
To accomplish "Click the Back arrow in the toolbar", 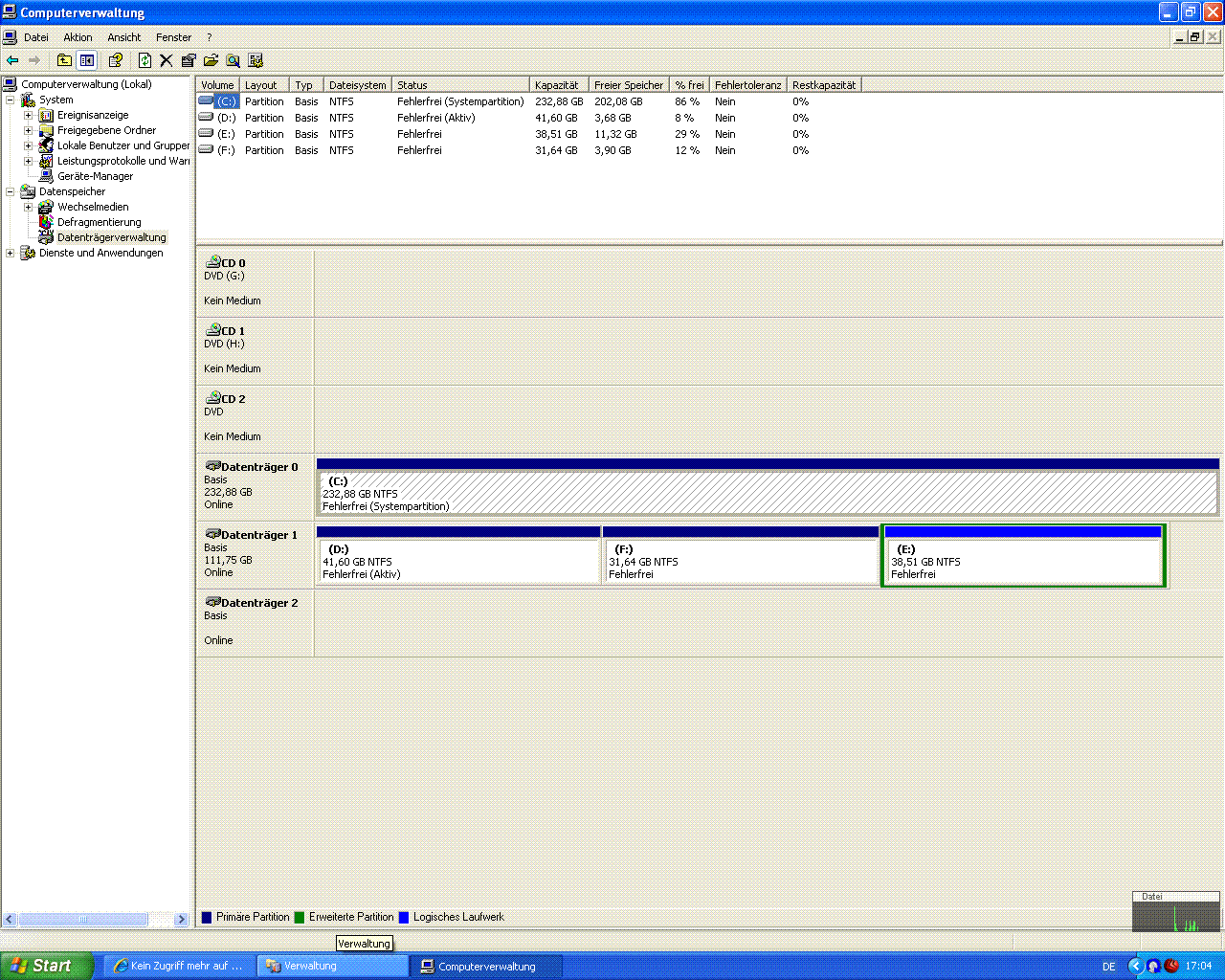I will tap(12, 60).
